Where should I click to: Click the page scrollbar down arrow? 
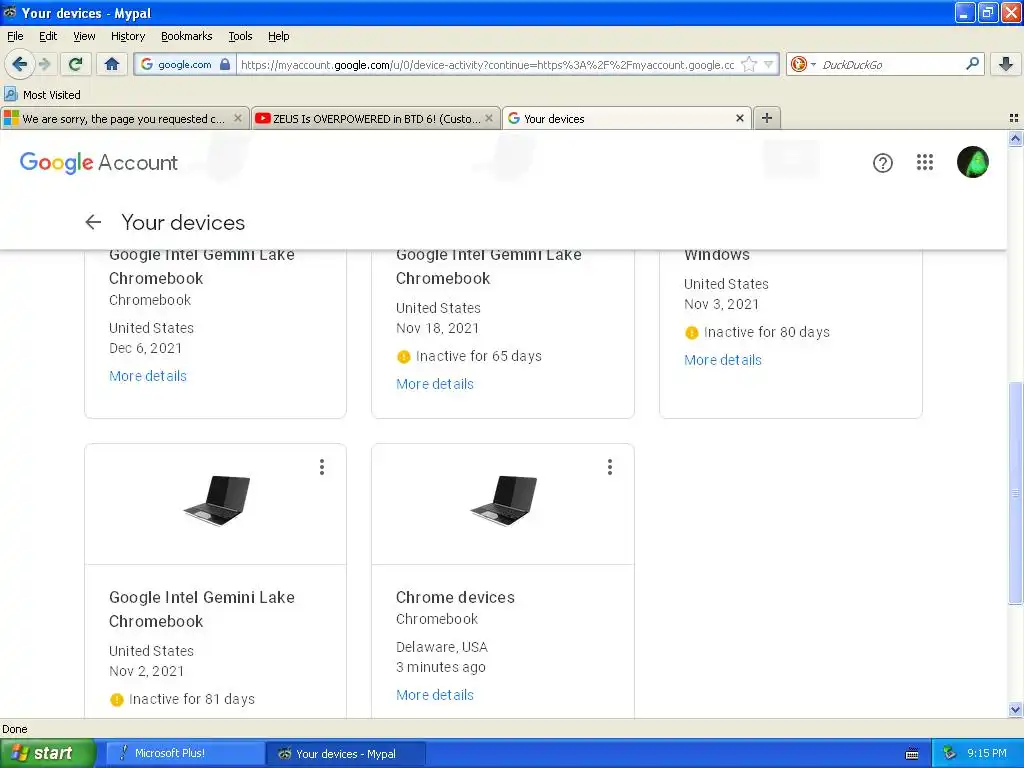click(1015, 709)
